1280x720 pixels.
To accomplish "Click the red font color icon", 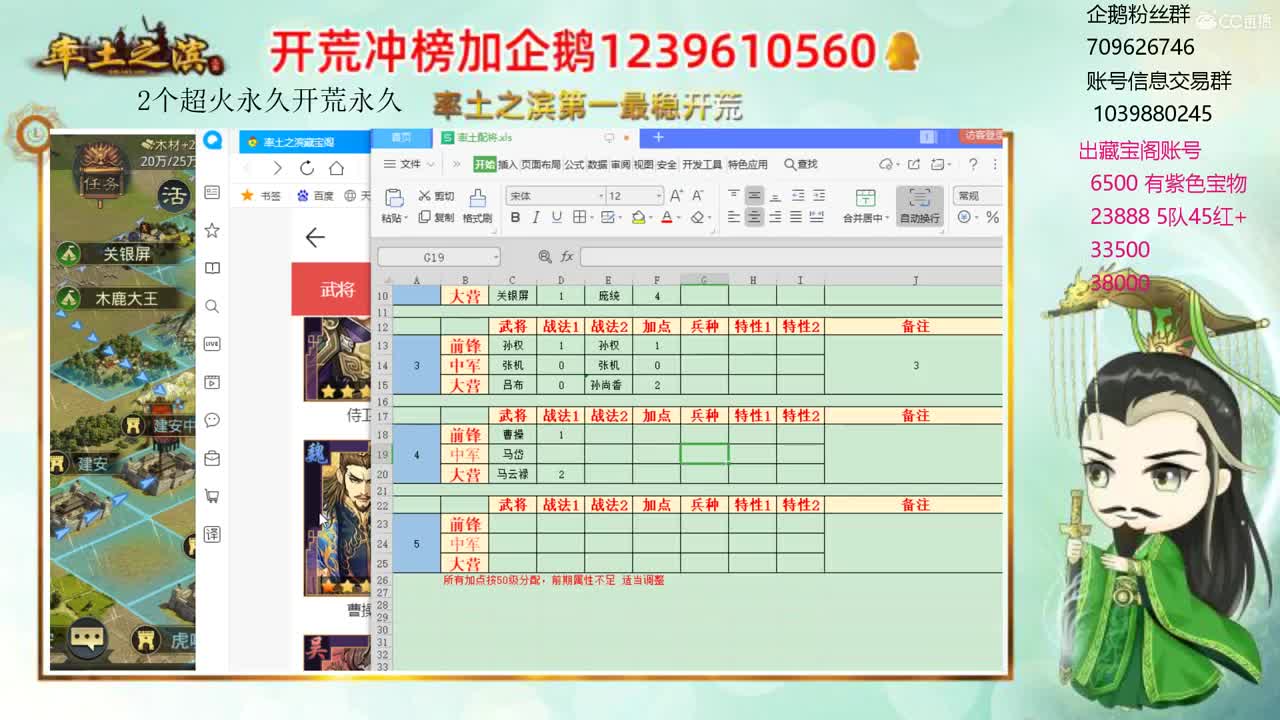I will tap(666, 217).
